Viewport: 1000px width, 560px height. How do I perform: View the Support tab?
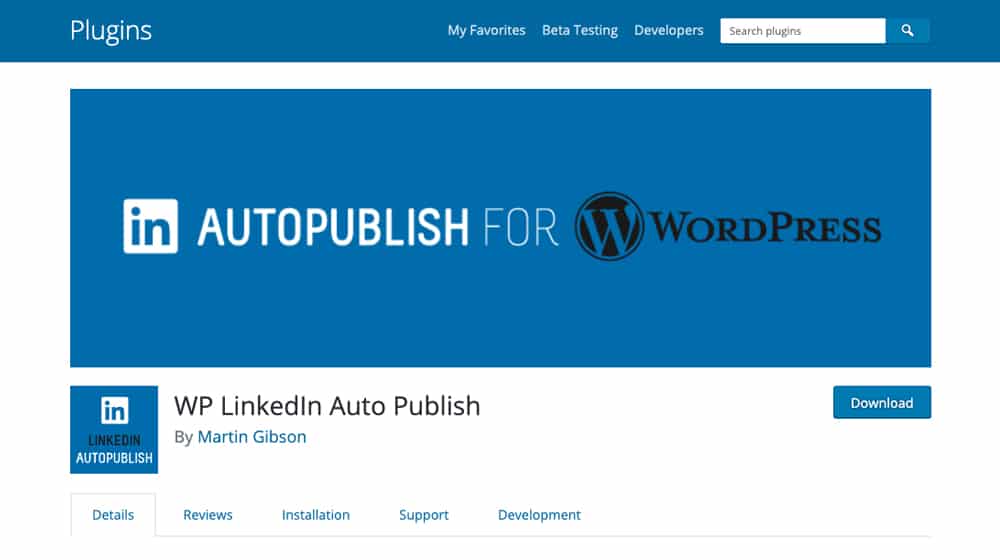423,515
